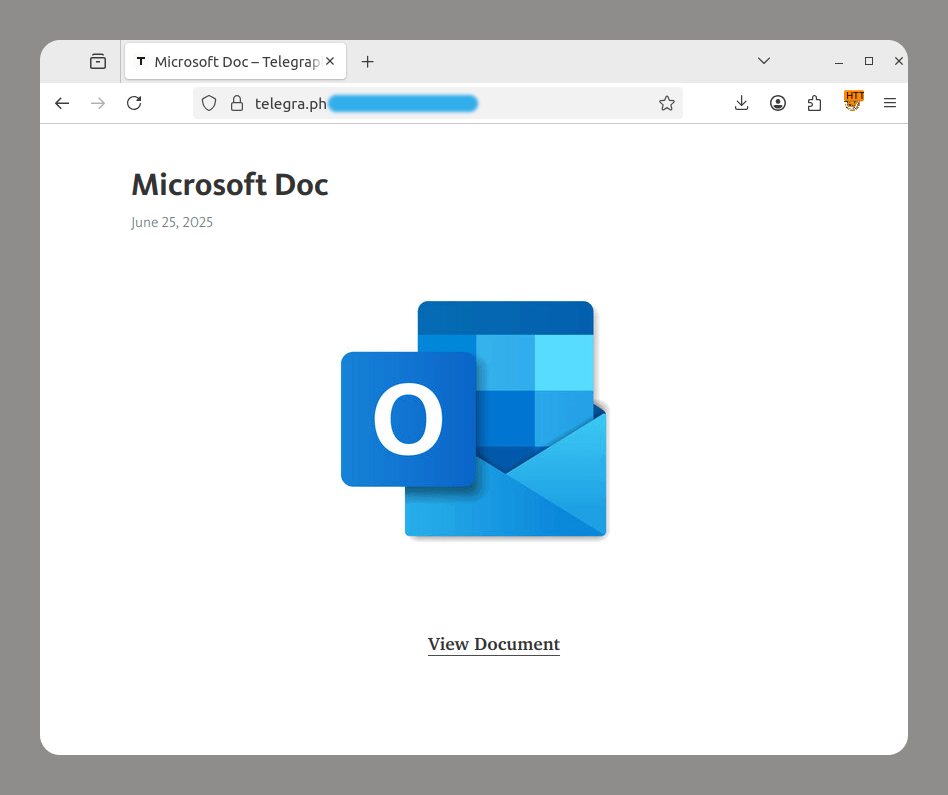Bookmark this page with the star
Viewport: 948px width, 795px height.
[x=667, y=103]
